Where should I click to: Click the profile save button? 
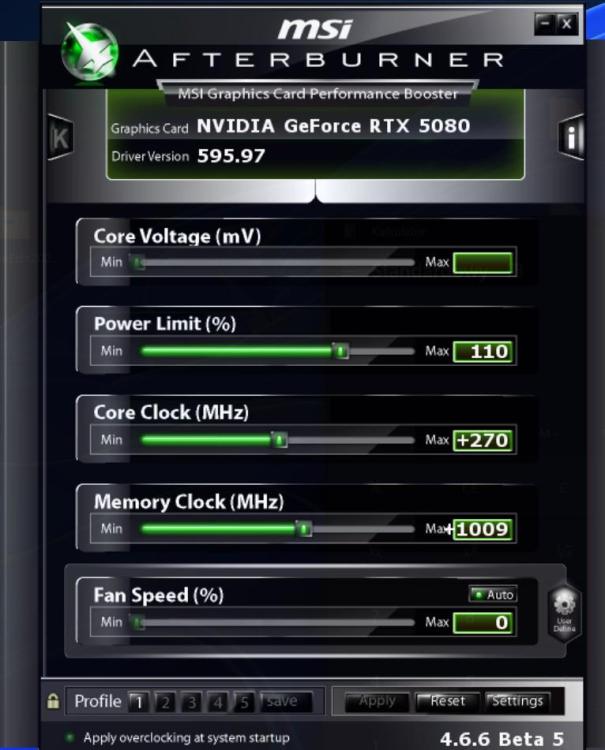point(285,702)
